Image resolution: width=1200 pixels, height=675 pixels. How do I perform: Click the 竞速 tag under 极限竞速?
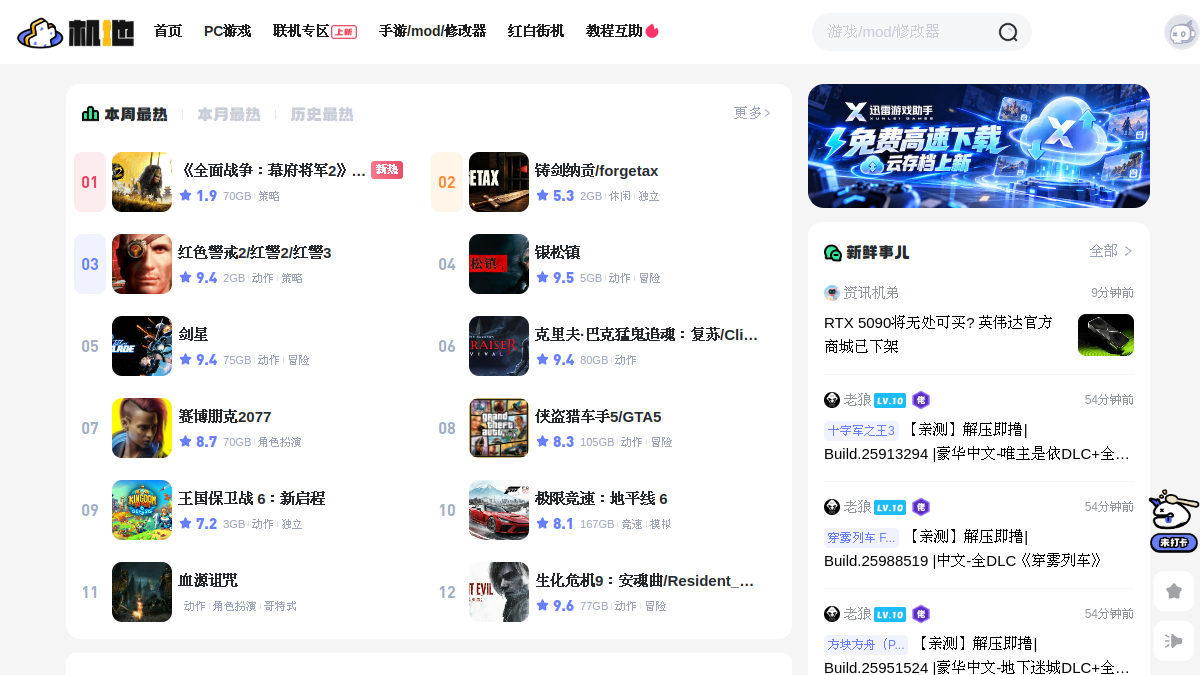tap(632, 524)
